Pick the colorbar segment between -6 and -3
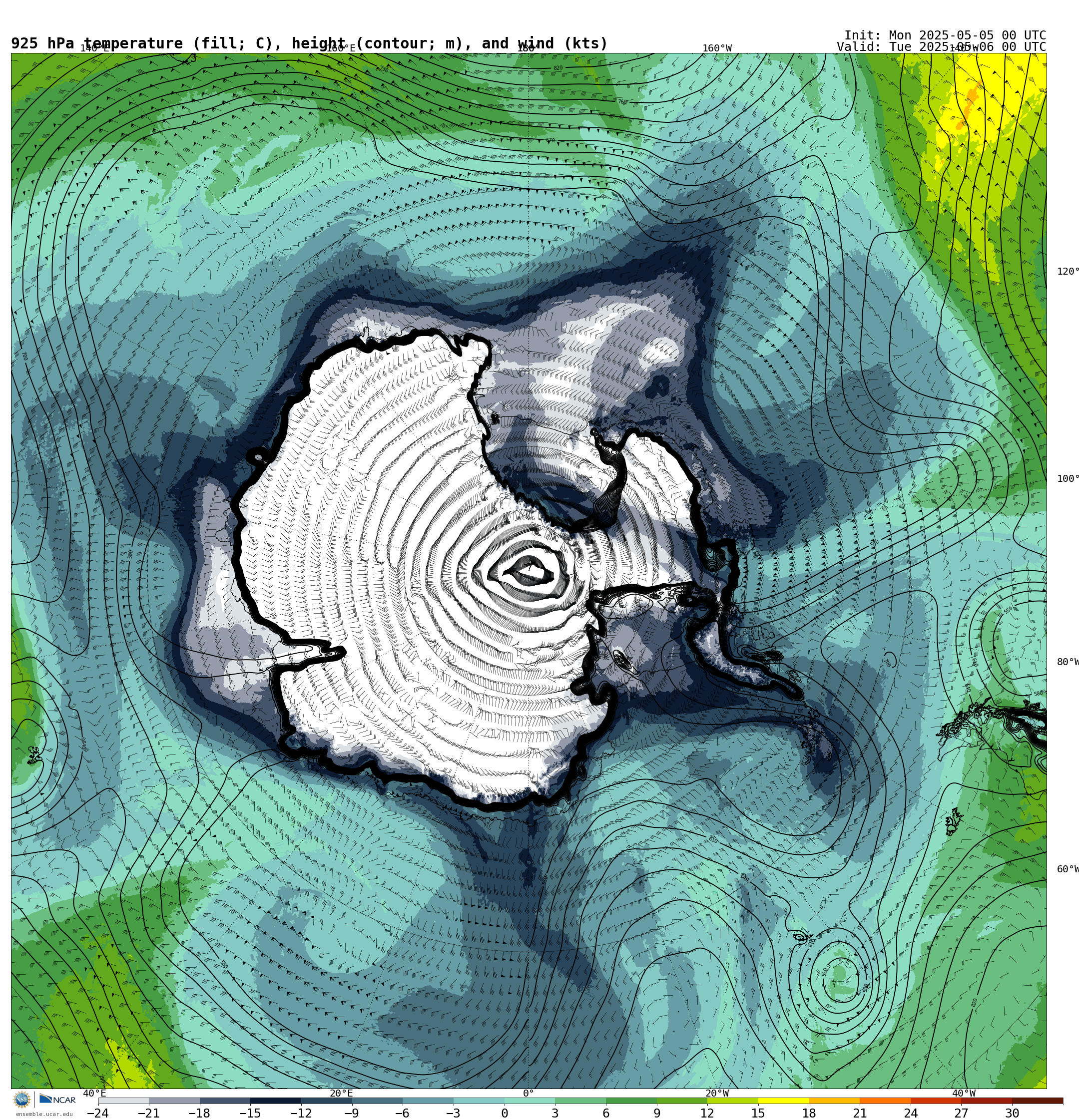 tap(428, 1101)
